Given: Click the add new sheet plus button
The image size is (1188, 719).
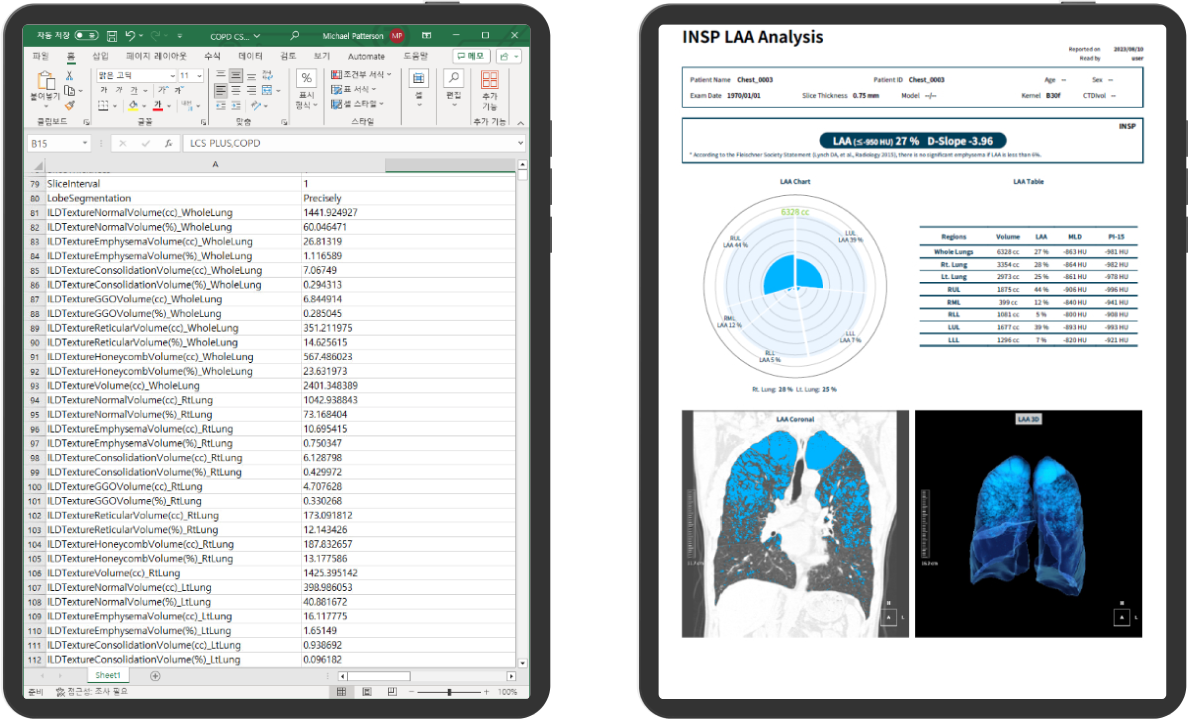Looking at the screenshot, I should coord(155,676).
